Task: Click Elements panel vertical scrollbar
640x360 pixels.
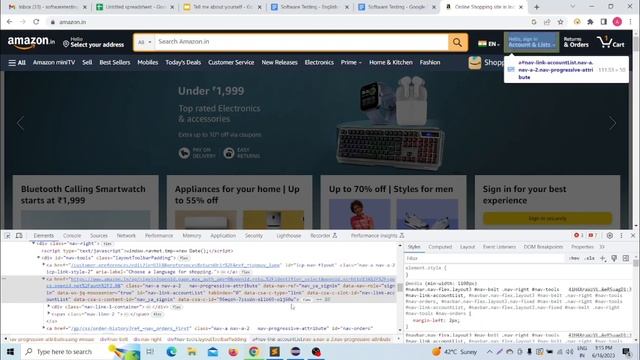Action: click(400, 287)
